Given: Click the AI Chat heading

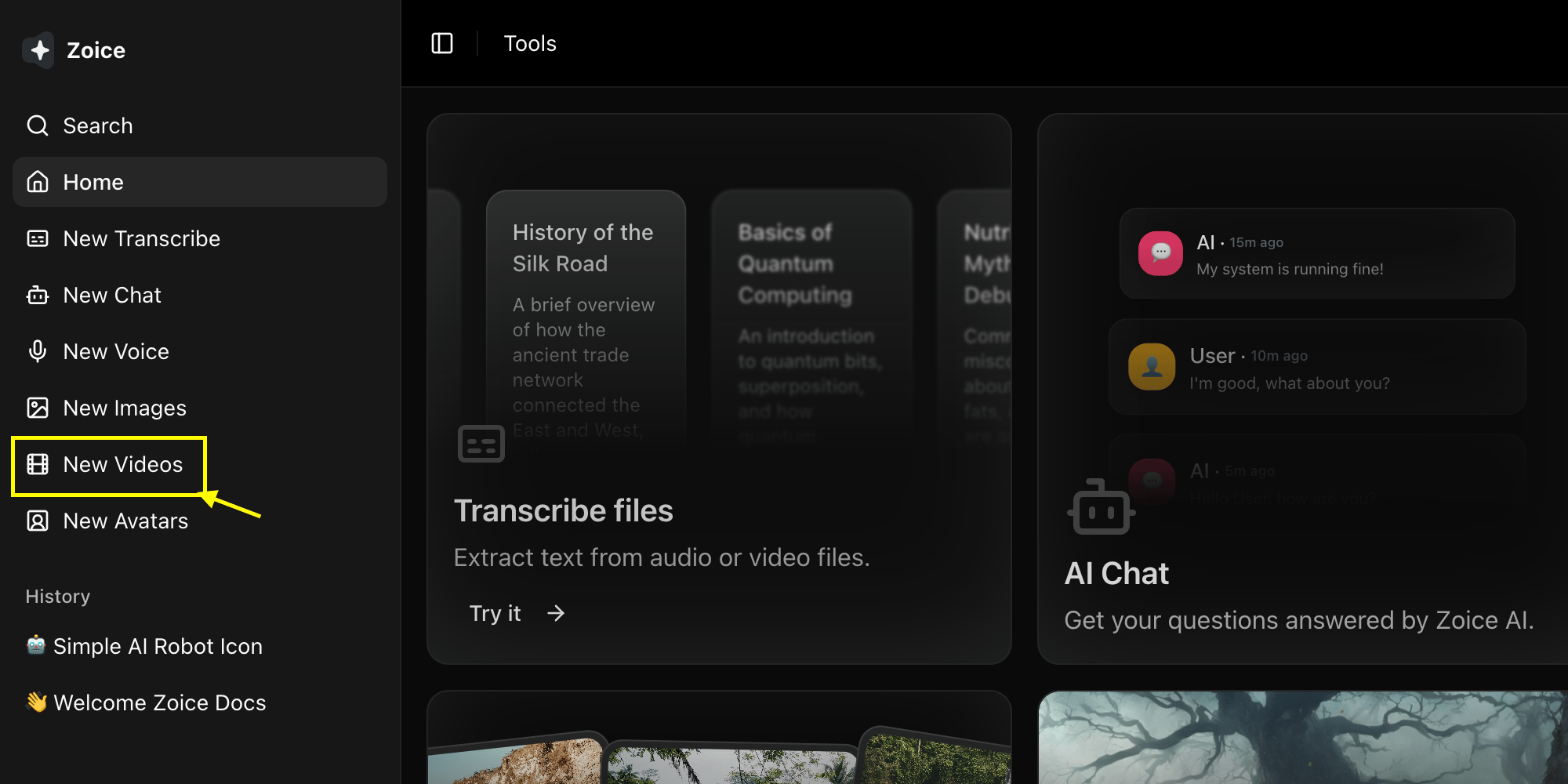Looking at the screenshot, I should (1116, 573).
